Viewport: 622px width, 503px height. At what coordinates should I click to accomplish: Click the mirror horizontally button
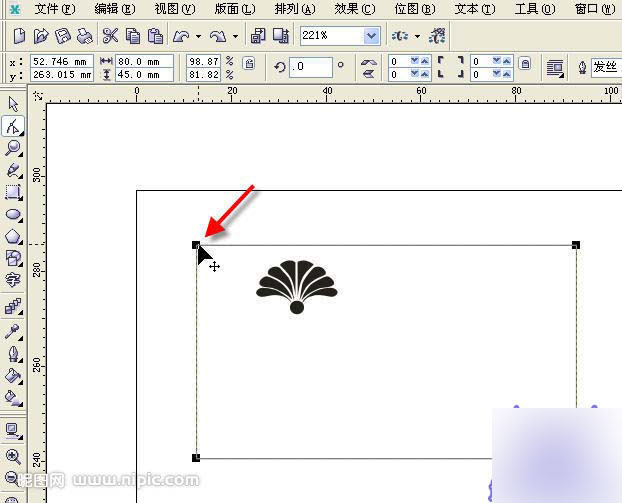pos(369,62)
